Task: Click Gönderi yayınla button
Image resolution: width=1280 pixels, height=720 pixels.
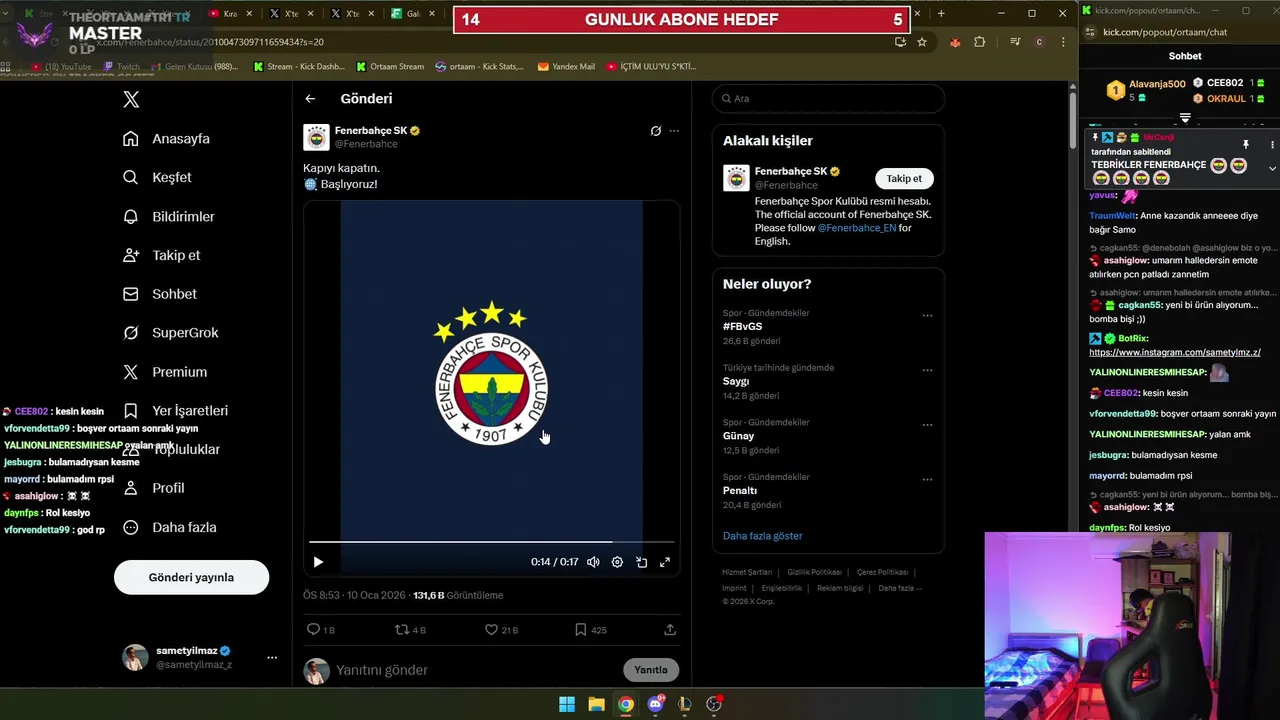Action: pos(191,577)
